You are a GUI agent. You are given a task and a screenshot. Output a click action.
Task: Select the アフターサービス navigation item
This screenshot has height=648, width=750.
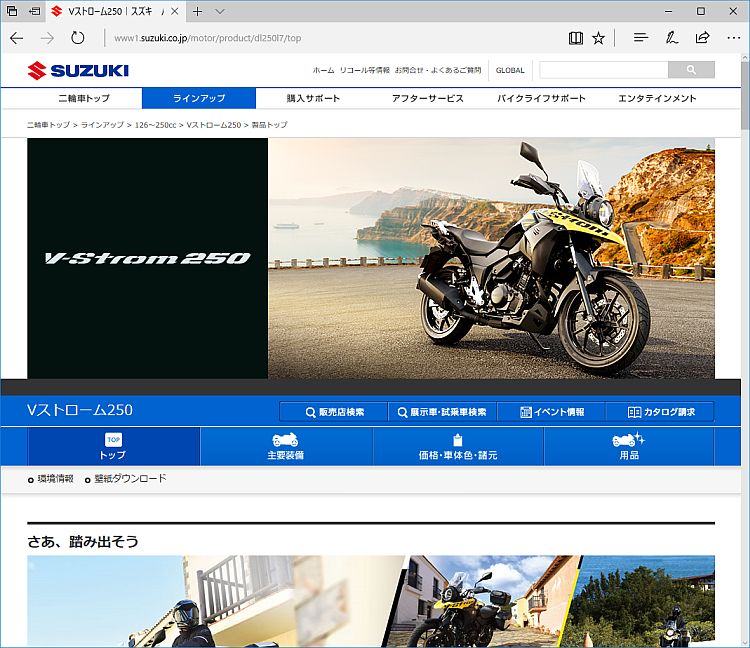(x=428, y=99)
